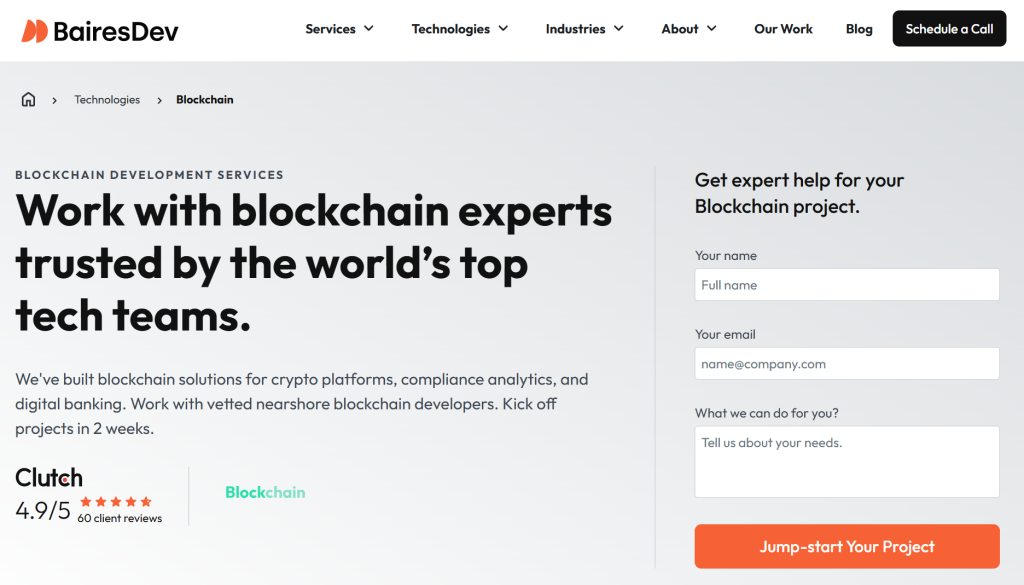
Task: Click the 60 client reviews text
Action: [x=116, y=518]
